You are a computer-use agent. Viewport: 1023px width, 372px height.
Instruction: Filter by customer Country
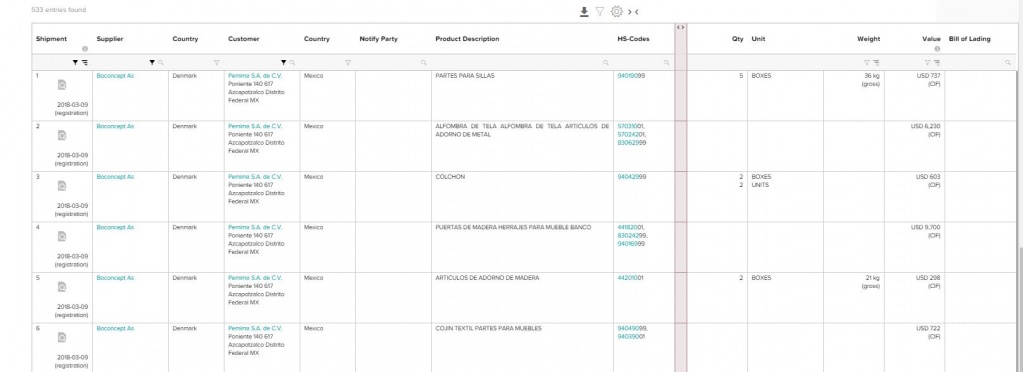348,63
